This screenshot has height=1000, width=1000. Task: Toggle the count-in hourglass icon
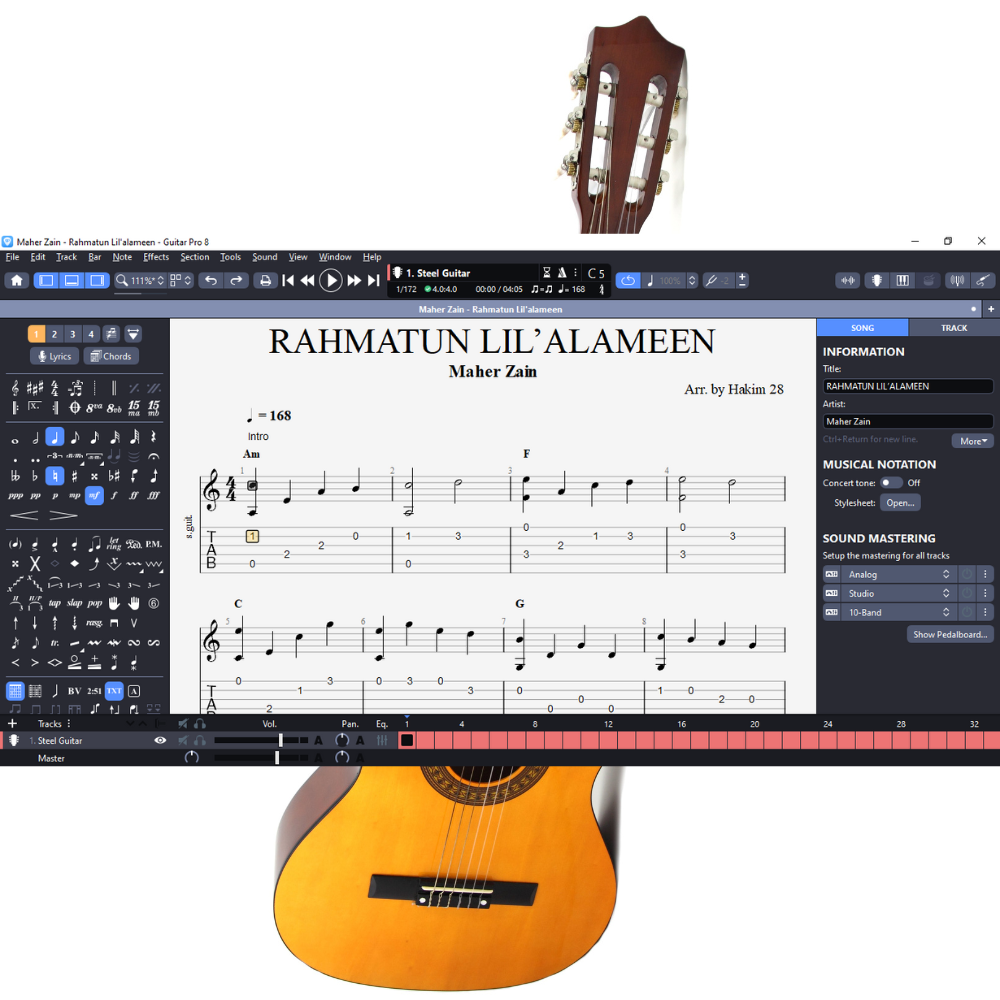click(547, 273)
